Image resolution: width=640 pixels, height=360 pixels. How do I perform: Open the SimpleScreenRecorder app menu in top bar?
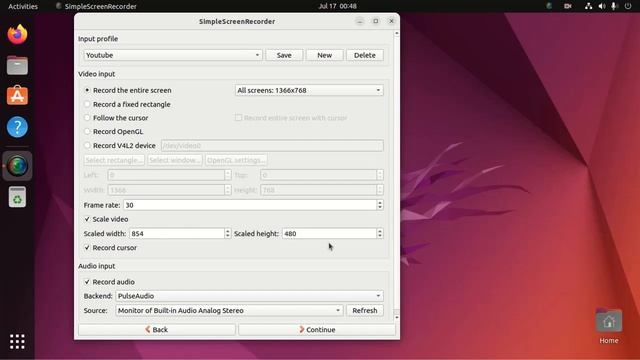point(96,6)
